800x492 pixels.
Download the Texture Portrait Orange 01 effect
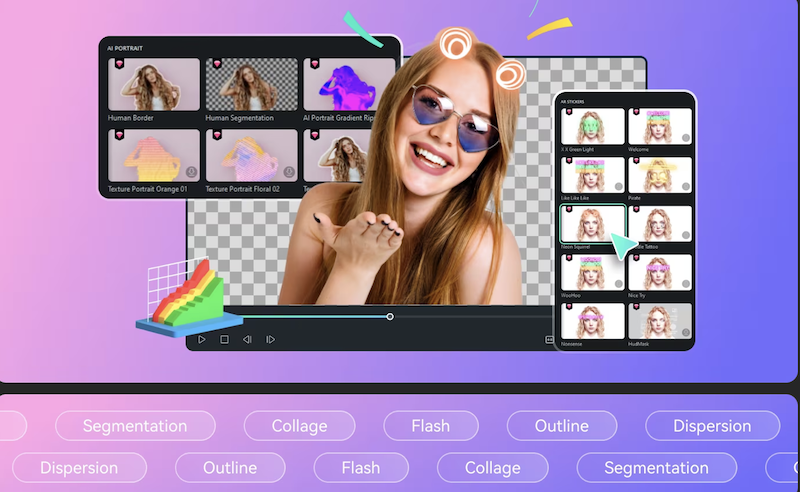(x=191, y=172)
